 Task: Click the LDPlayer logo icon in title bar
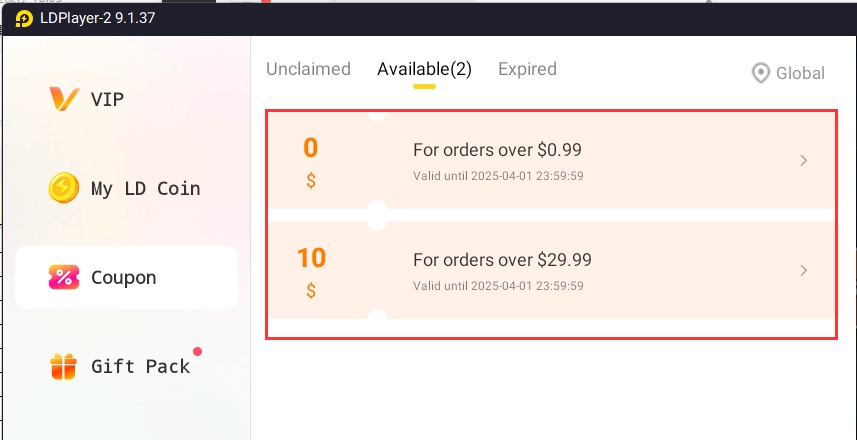pos(24,19)
